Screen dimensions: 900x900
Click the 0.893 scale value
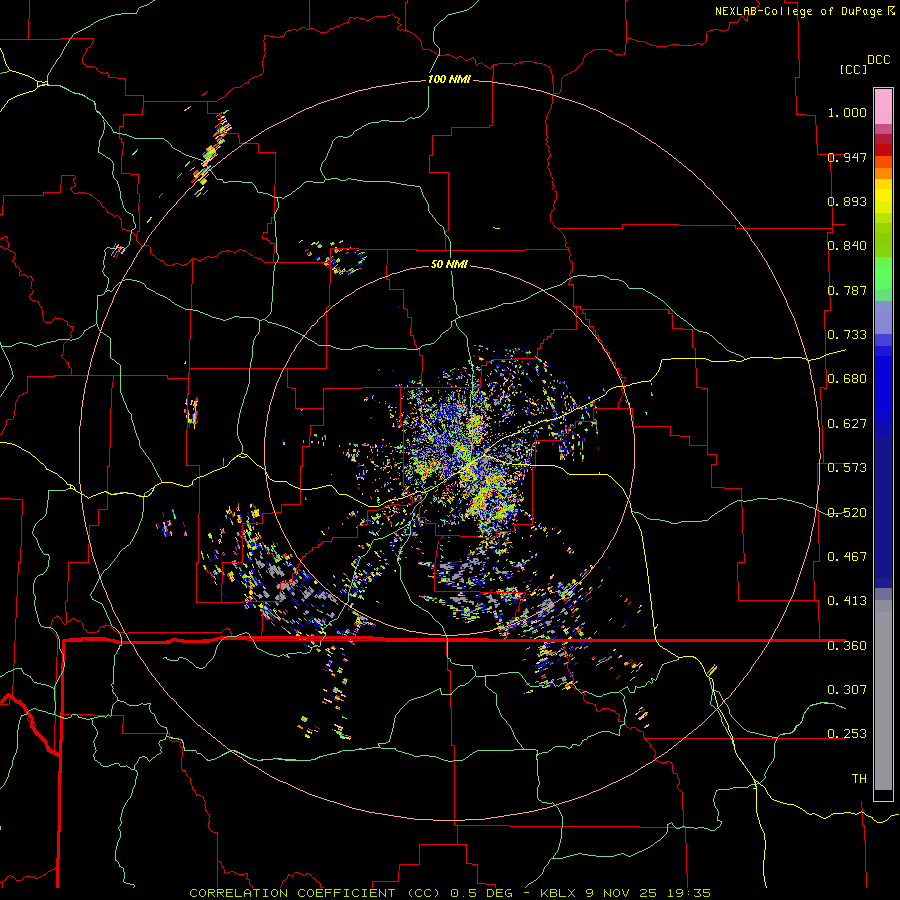point(847,201)
